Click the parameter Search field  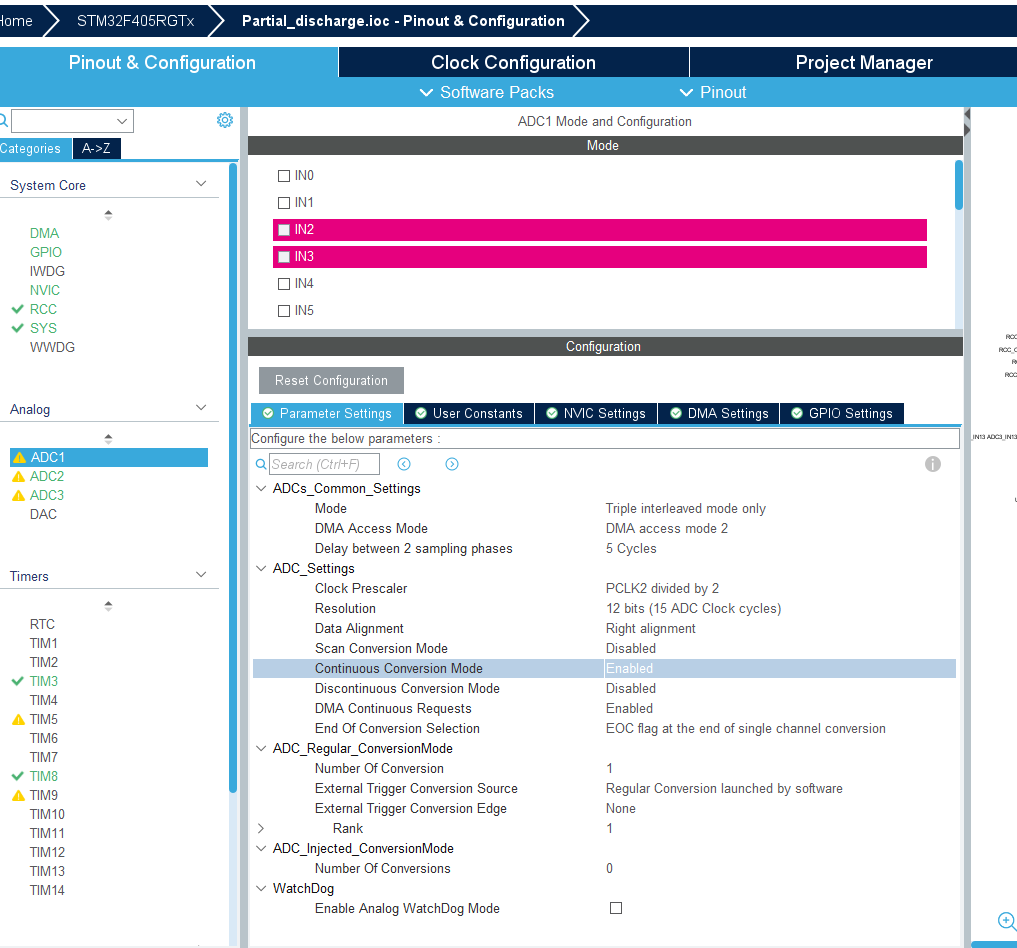[324, 464]
